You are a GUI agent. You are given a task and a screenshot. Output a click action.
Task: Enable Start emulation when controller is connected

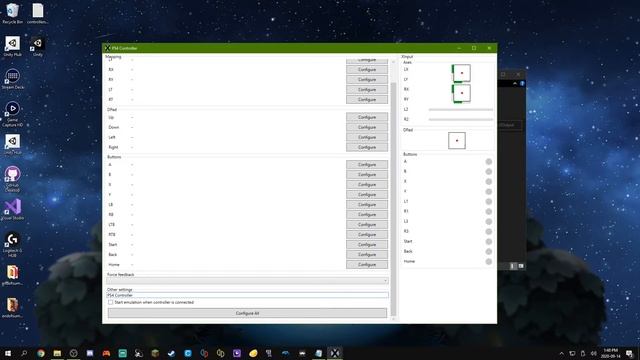[x=110, y=302]
